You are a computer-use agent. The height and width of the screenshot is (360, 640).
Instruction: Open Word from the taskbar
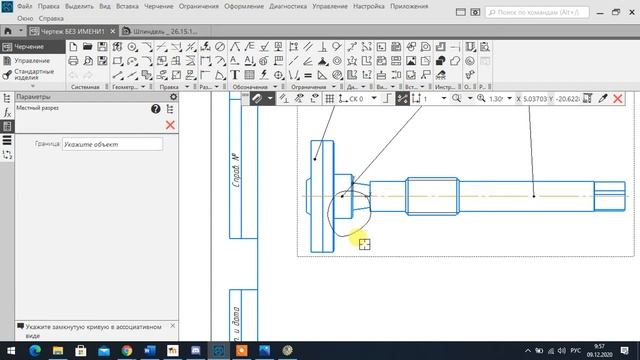tap(150, 351)
